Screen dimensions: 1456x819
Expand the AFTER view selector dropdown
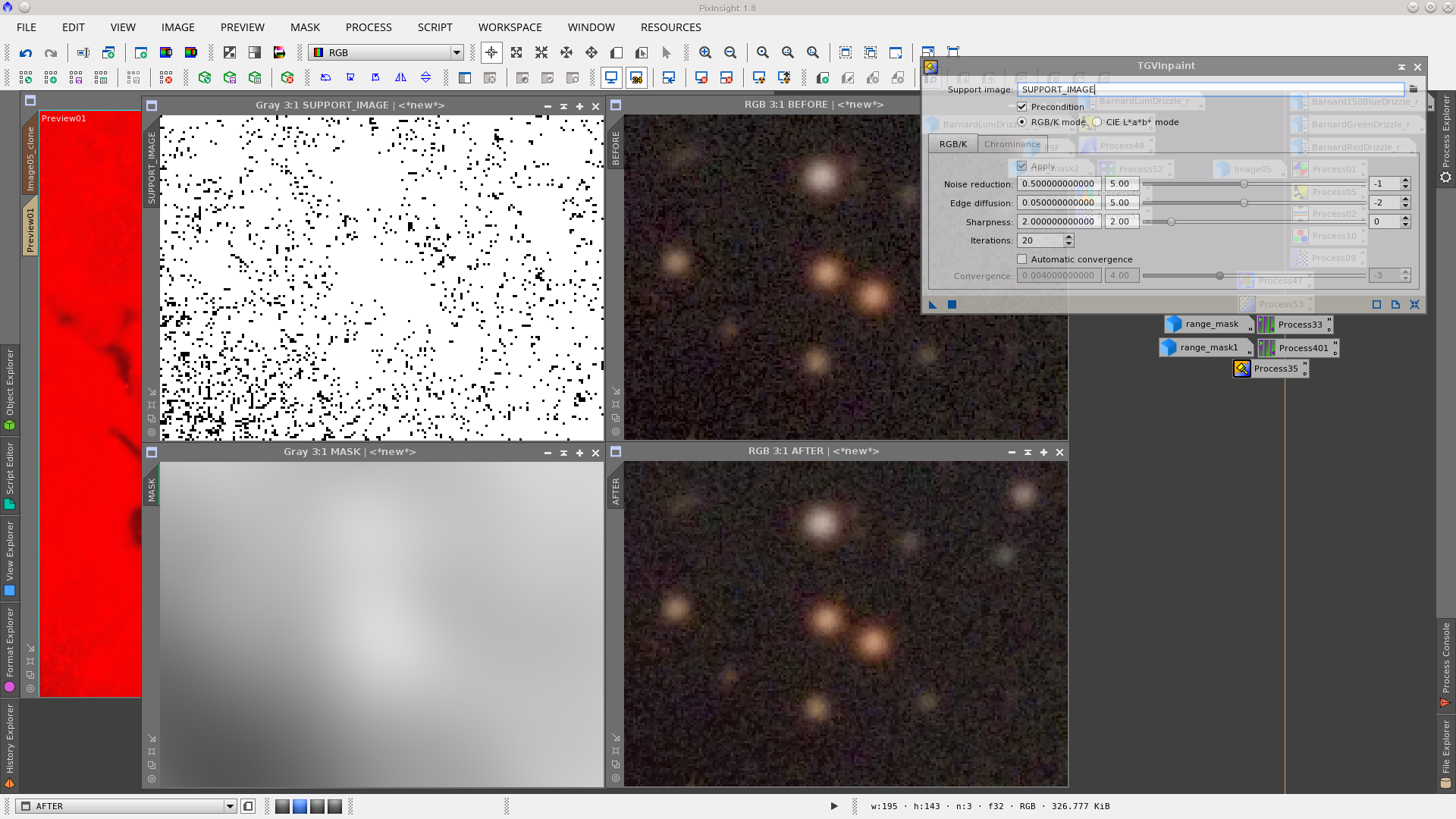point(230,806)
